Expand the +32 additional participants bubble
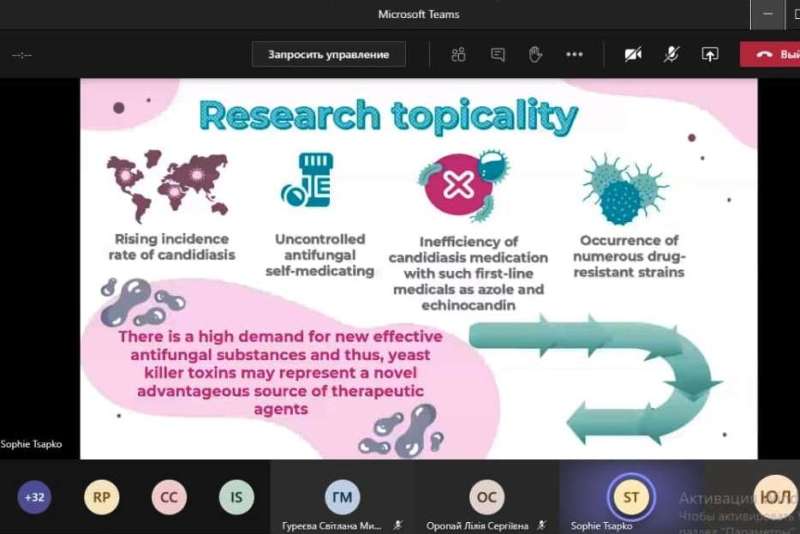800x534 pixels. coord(34,497)
